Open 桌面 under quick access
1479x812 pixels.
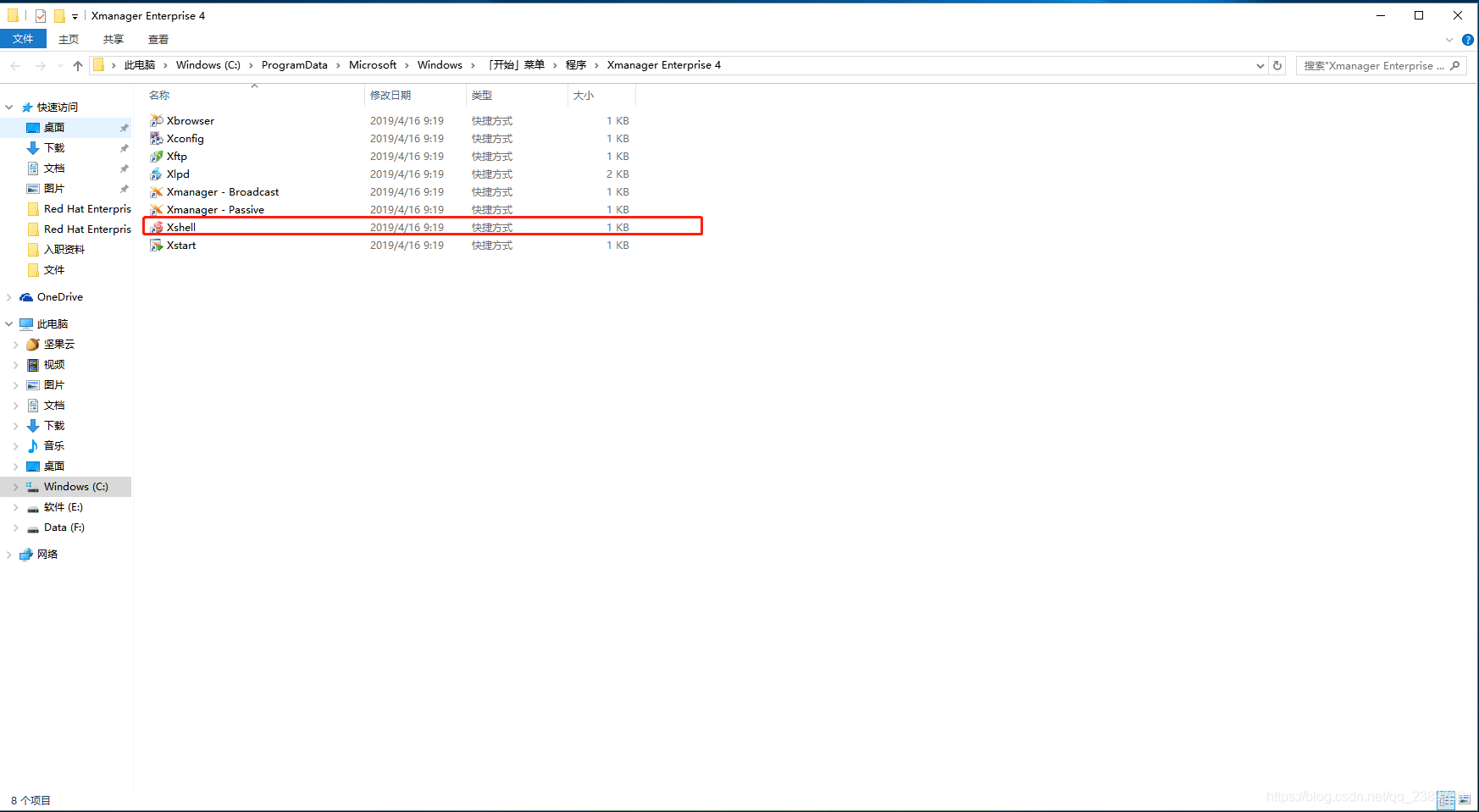point(53,128)
